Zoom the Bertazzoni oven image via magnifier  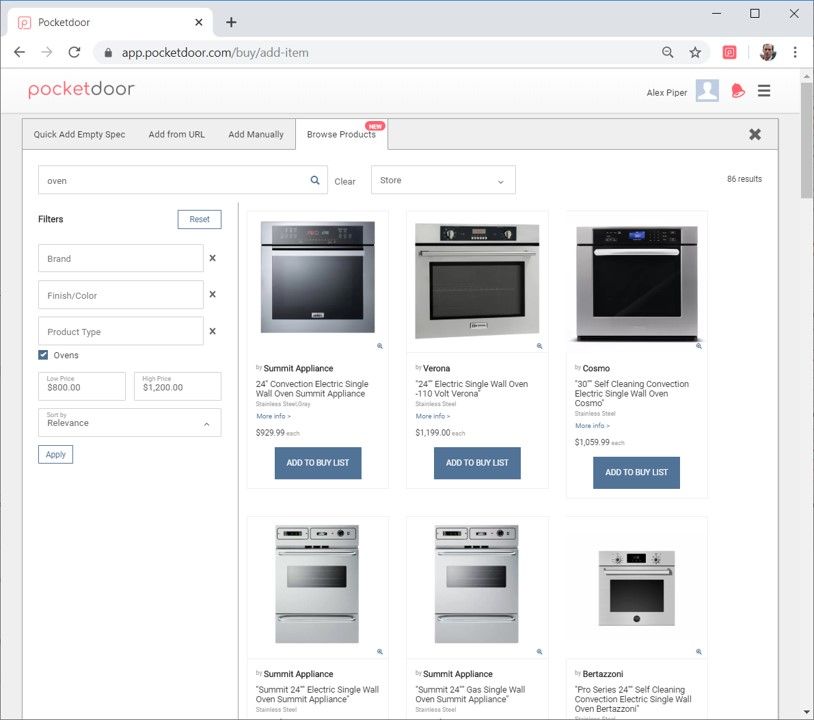(x=699, y=651)
